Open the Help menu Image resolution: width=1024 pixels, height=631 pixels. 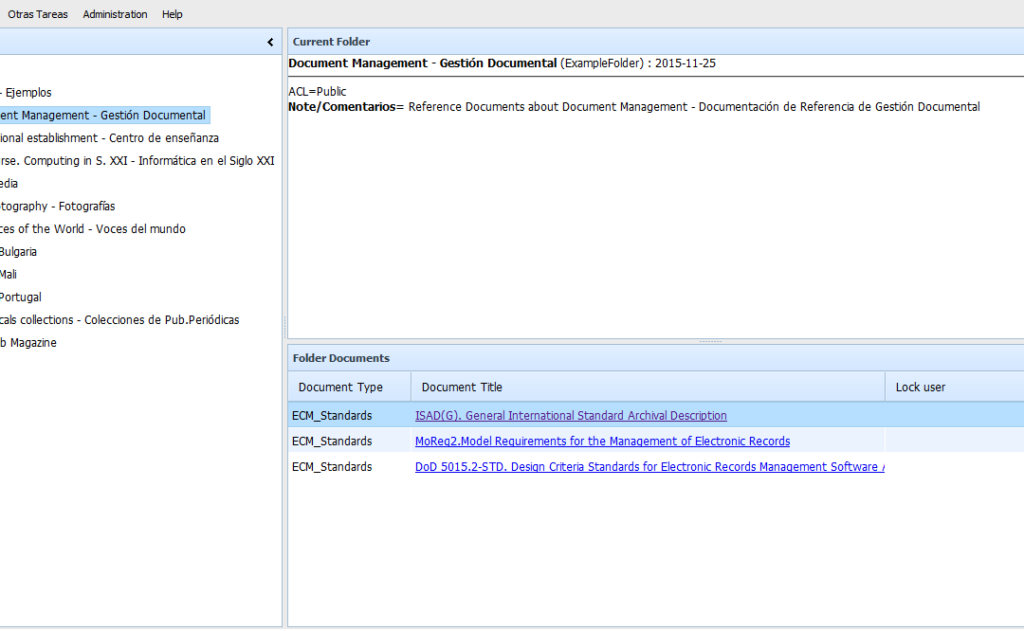pos(172,14)
